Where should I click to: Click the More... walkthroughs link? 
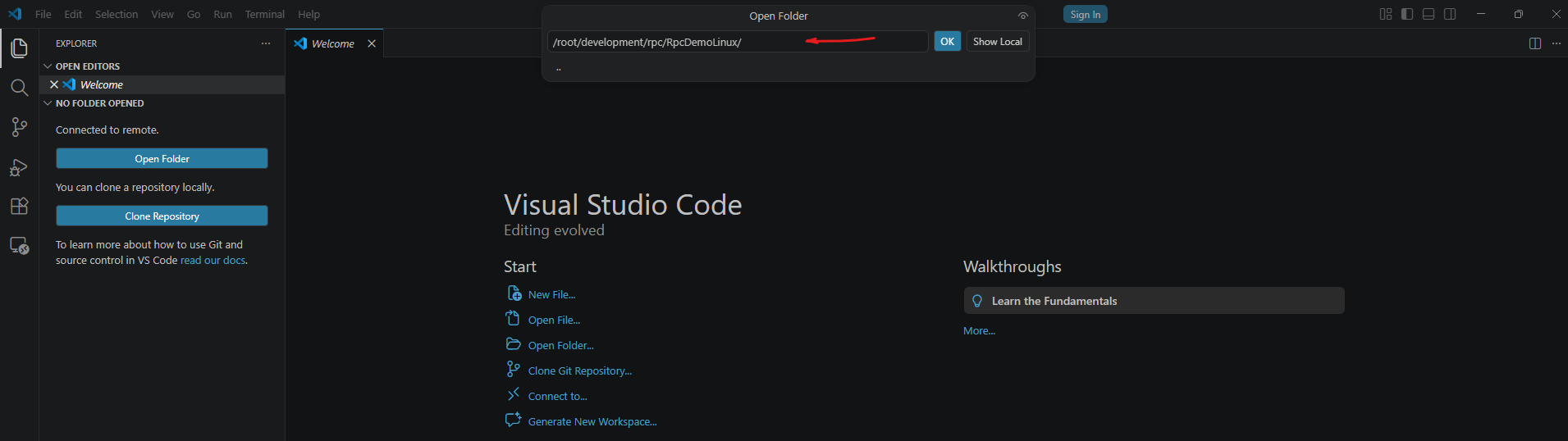[979, 330]
